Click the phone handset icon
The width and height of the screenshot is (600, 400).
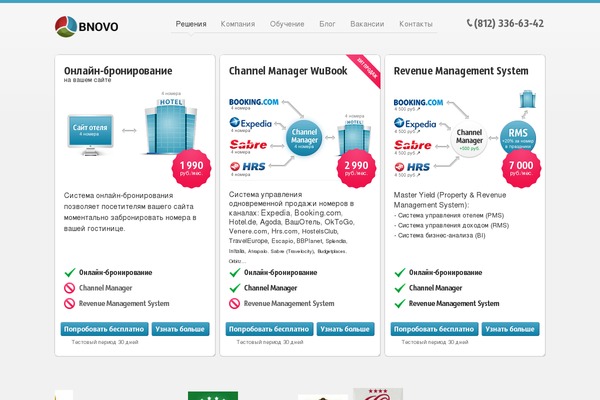(470, 23)
